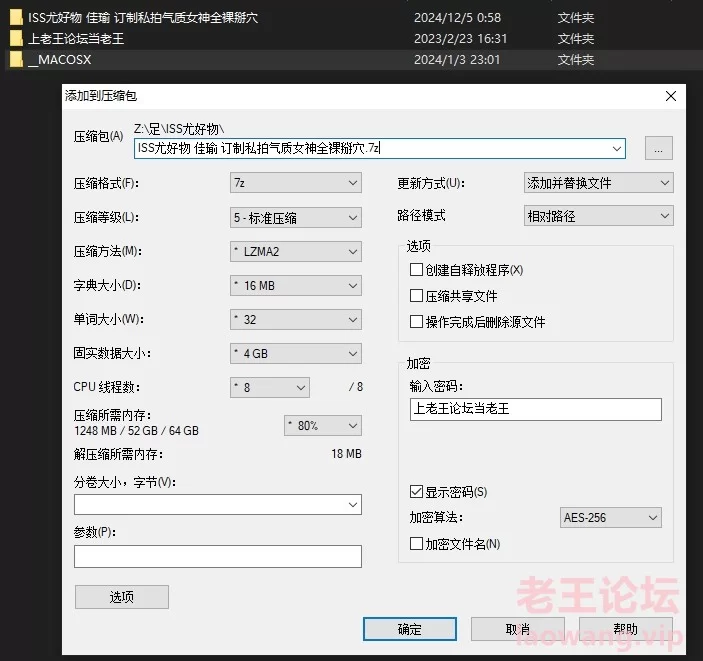
Task: Tick the 创建自释放程序(X) checkbox
Action: (416, 270)
